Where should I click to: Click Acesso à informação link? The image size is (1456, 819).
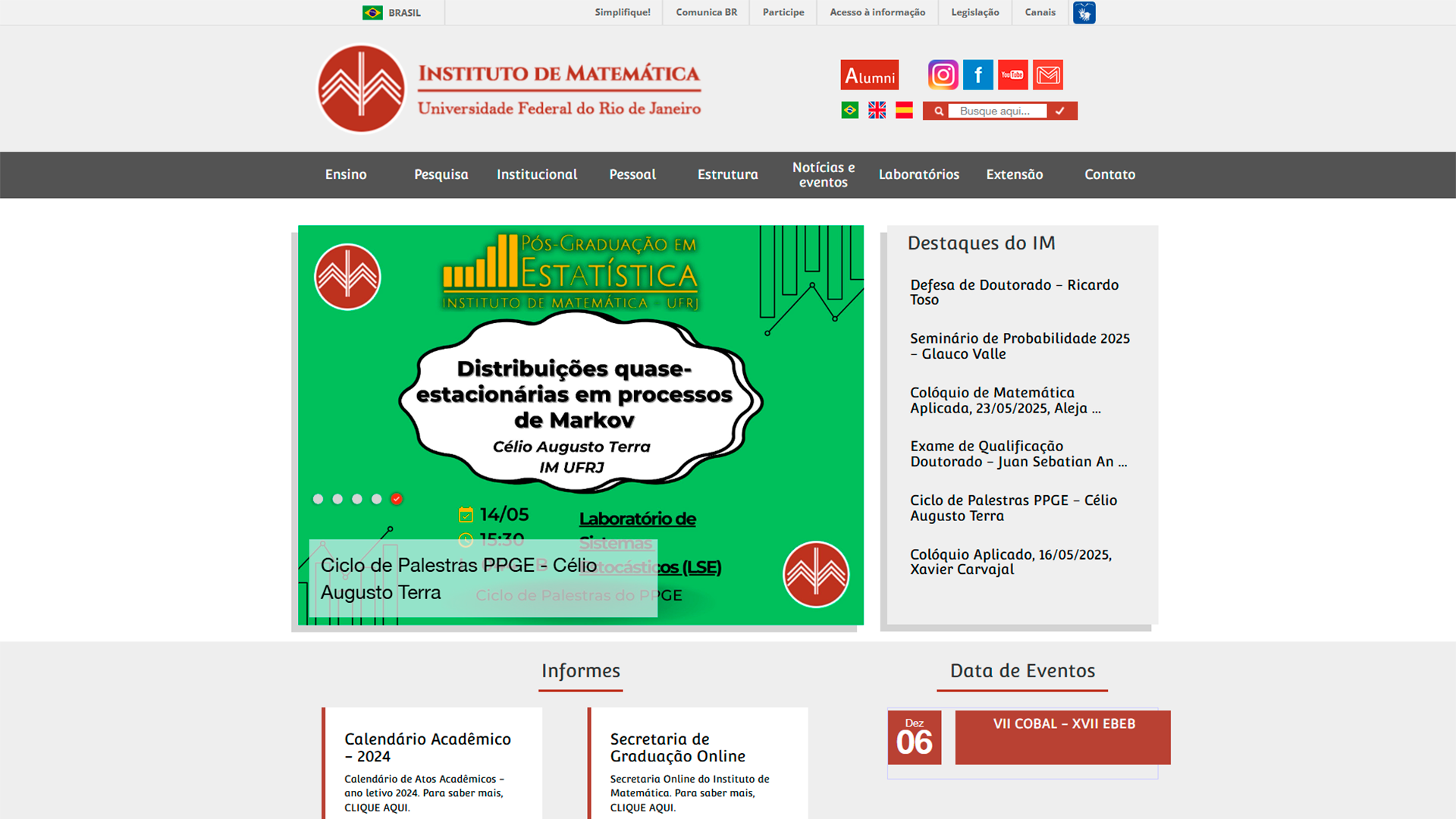point(877,12)
